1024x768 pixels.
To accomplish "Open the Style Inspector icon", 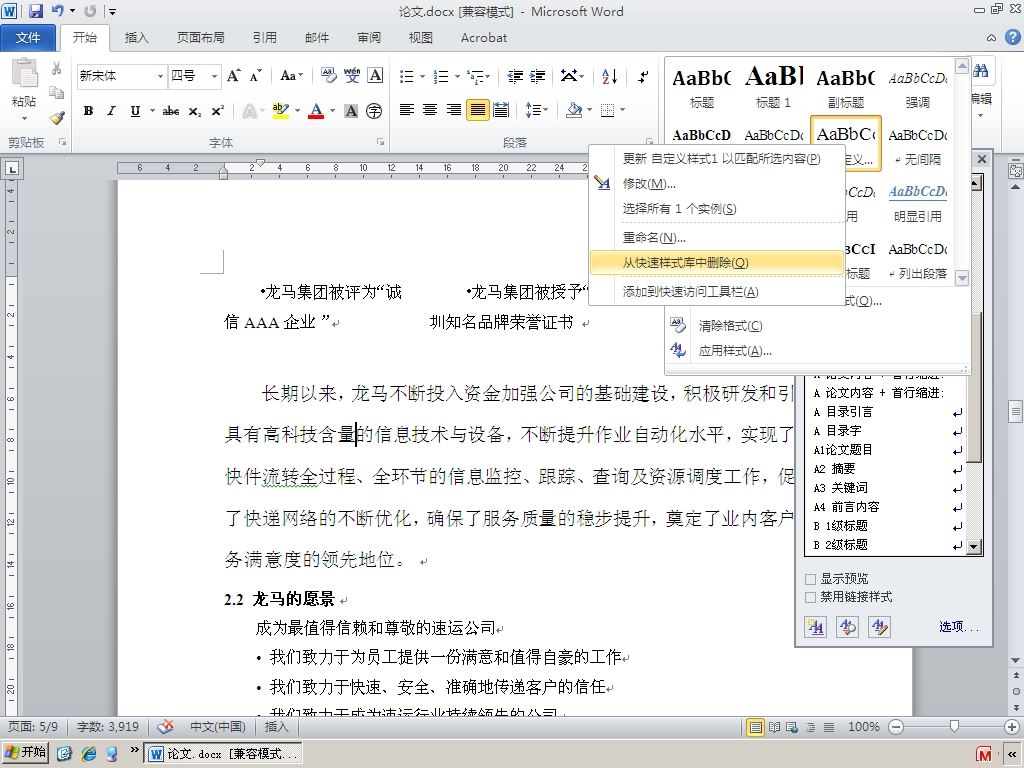I will [x=848, y=627].
